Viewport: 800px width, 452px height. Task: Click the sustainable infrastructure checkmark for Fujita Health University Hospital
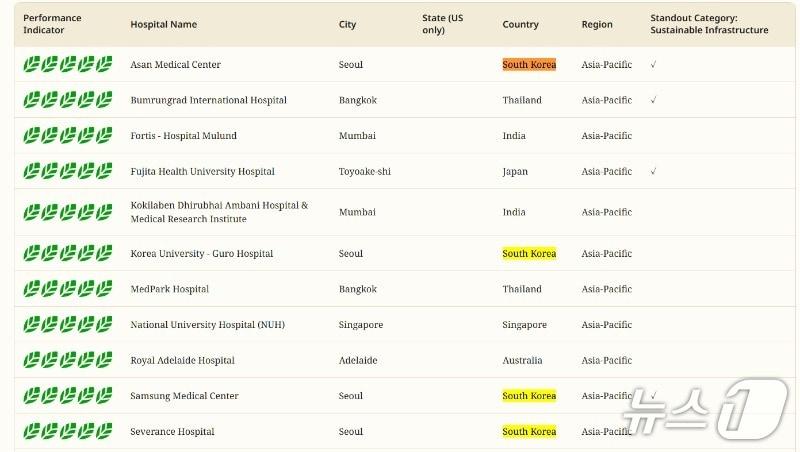[653, 171]
